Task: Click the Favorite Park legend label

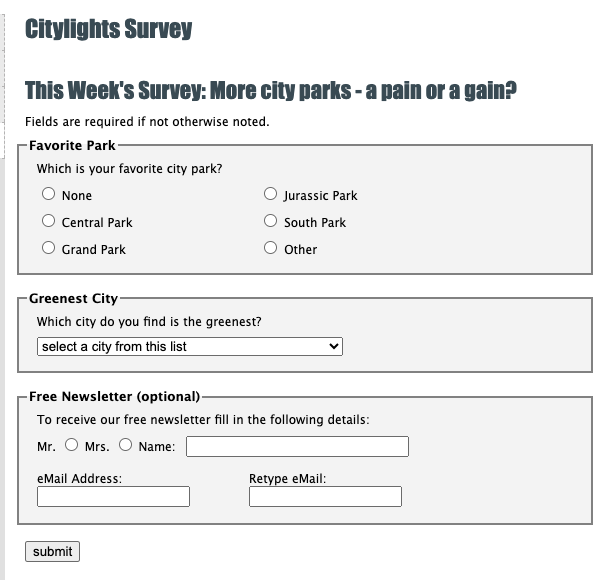Action: click(73, 146)
